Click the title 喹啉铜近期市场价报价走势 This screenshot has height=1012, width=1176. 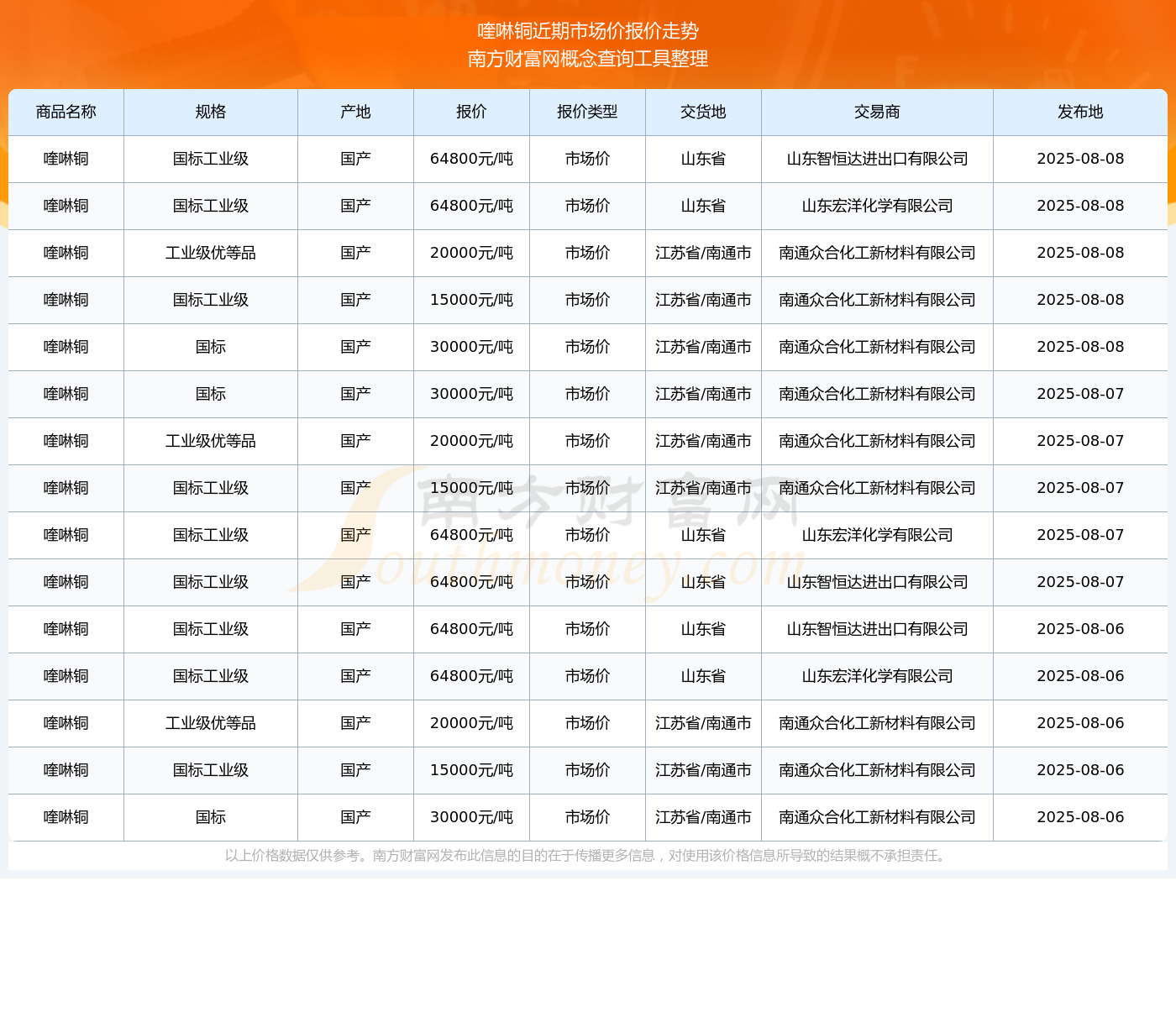pyautogui.click(x=588, y=31)
